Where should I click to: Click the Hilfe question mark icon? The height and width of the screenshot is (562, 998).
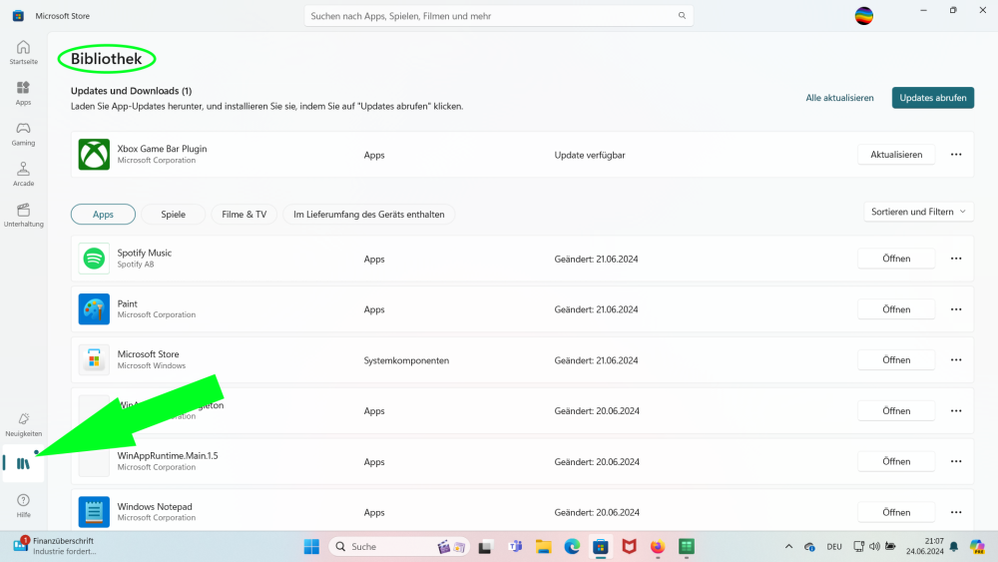coord(23,504)
